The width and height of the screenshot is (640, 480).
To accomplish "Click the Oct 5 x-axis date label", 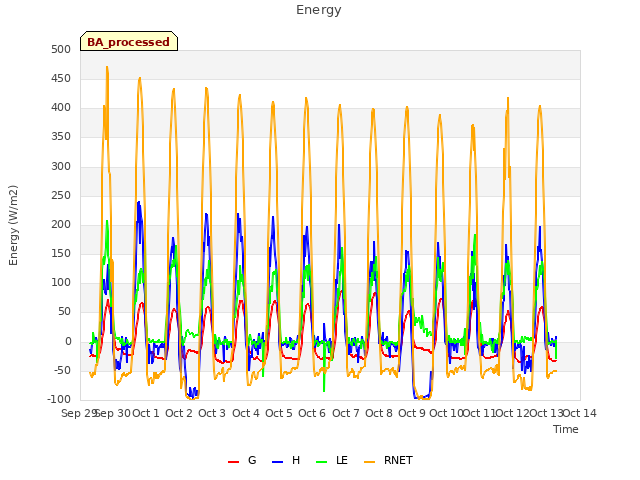I will (279, 413).
